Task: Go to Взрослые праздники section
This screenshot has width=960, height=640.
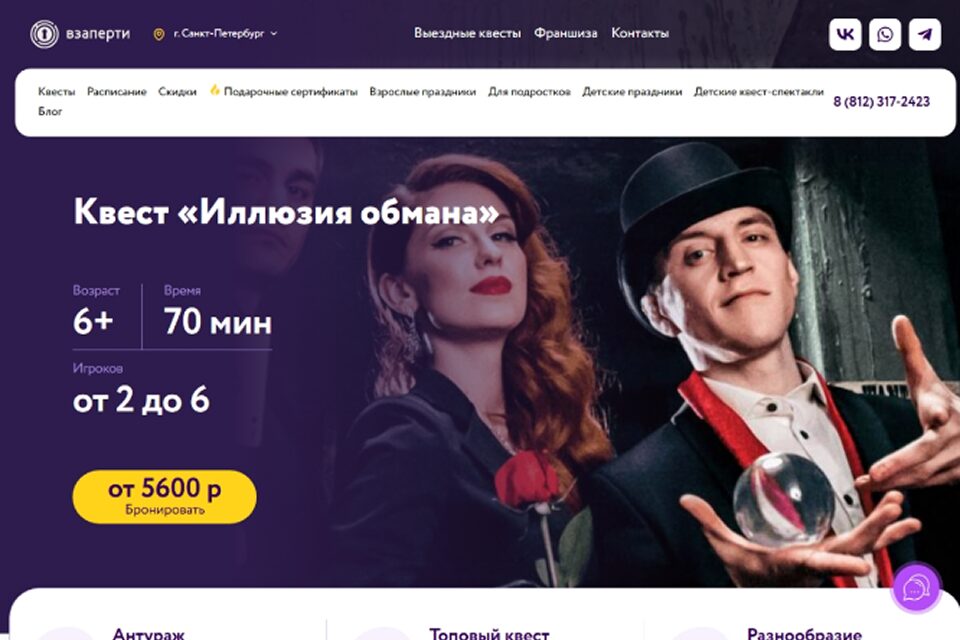Action: click(422, 92)
